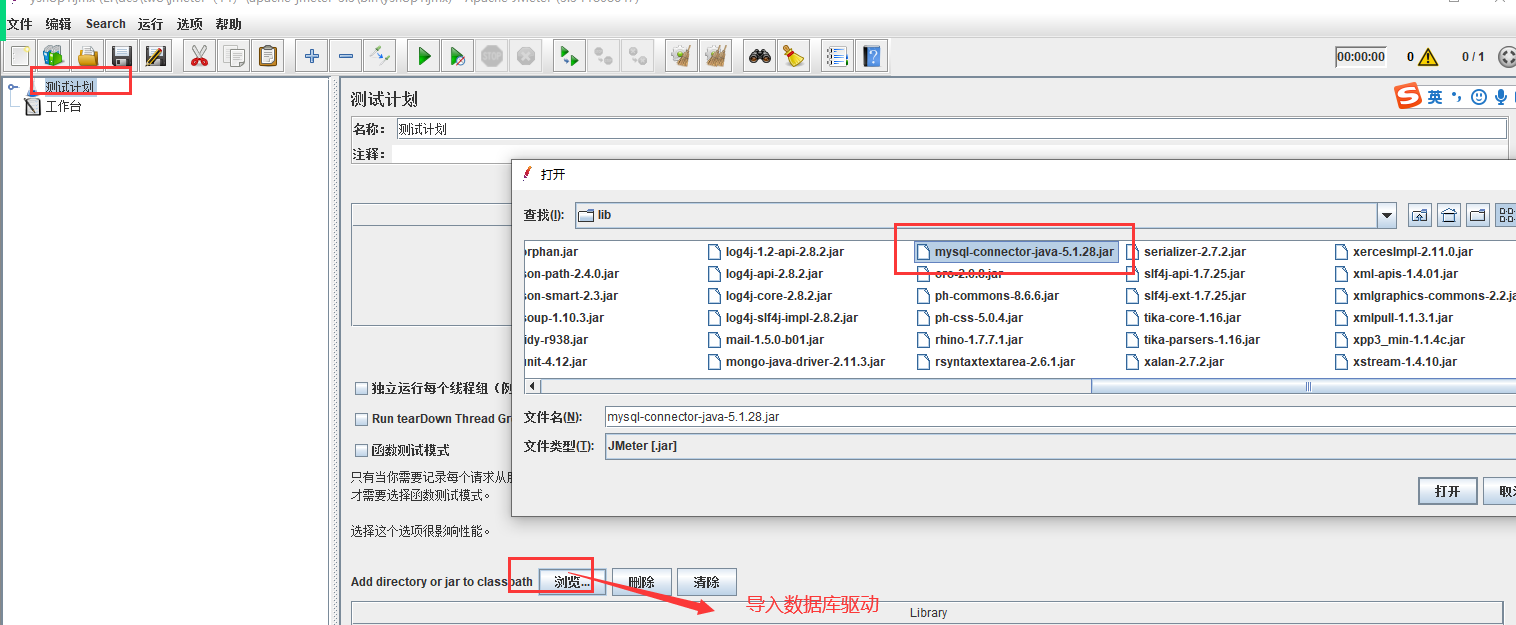Click the Save As icon with pencil
Viewport: 1516px width, 625px height.
pos(155,56)
